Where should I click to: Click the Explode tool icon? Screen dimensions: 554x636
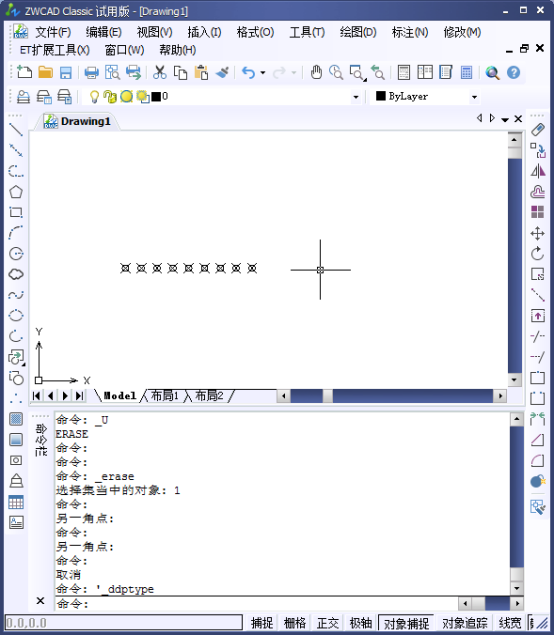538,481
